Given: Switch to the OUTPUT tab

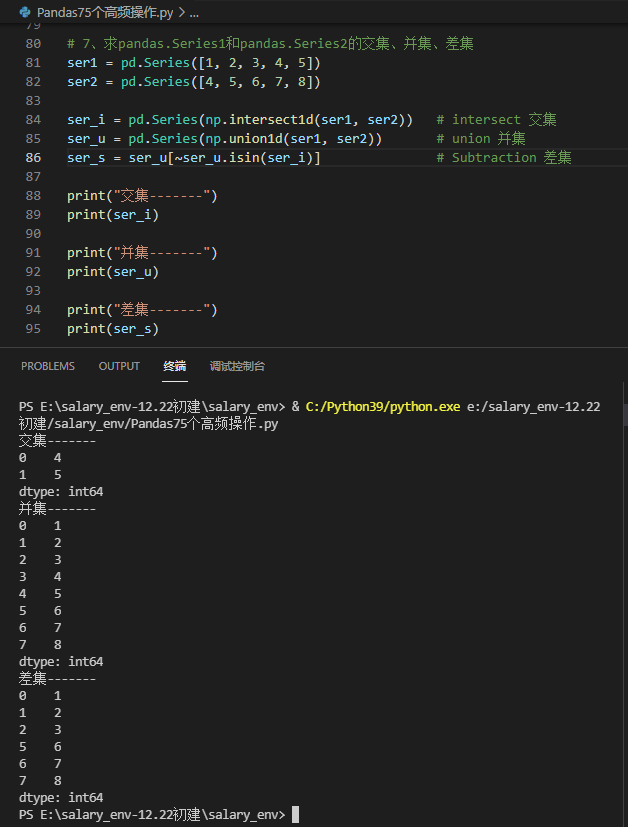Looking at the screenshot, I should coord(119,366).
